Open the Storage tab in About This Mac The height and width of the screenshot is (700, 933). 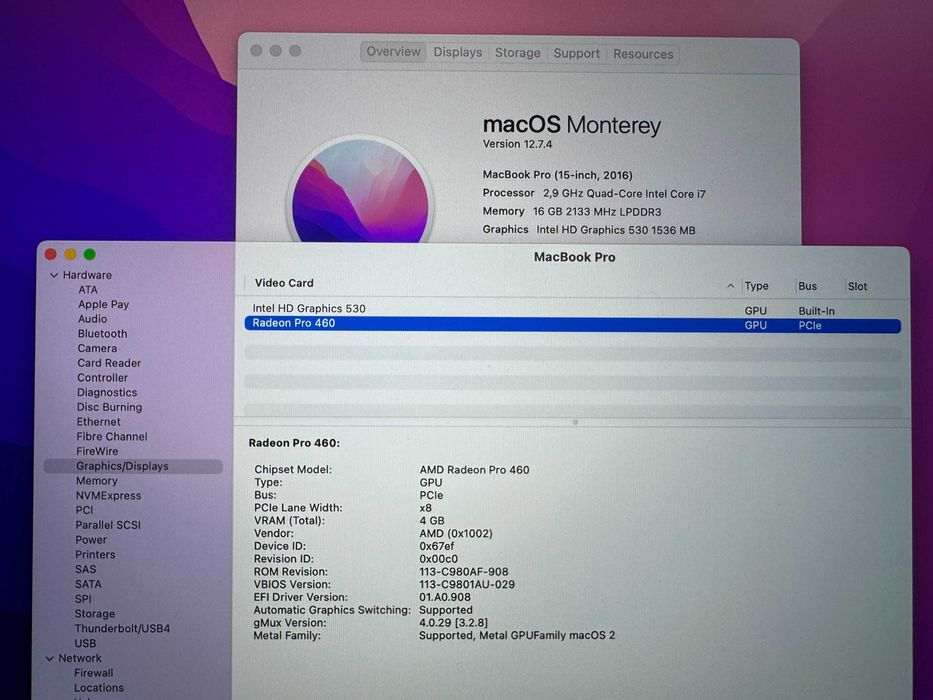[x=518, y=53]
